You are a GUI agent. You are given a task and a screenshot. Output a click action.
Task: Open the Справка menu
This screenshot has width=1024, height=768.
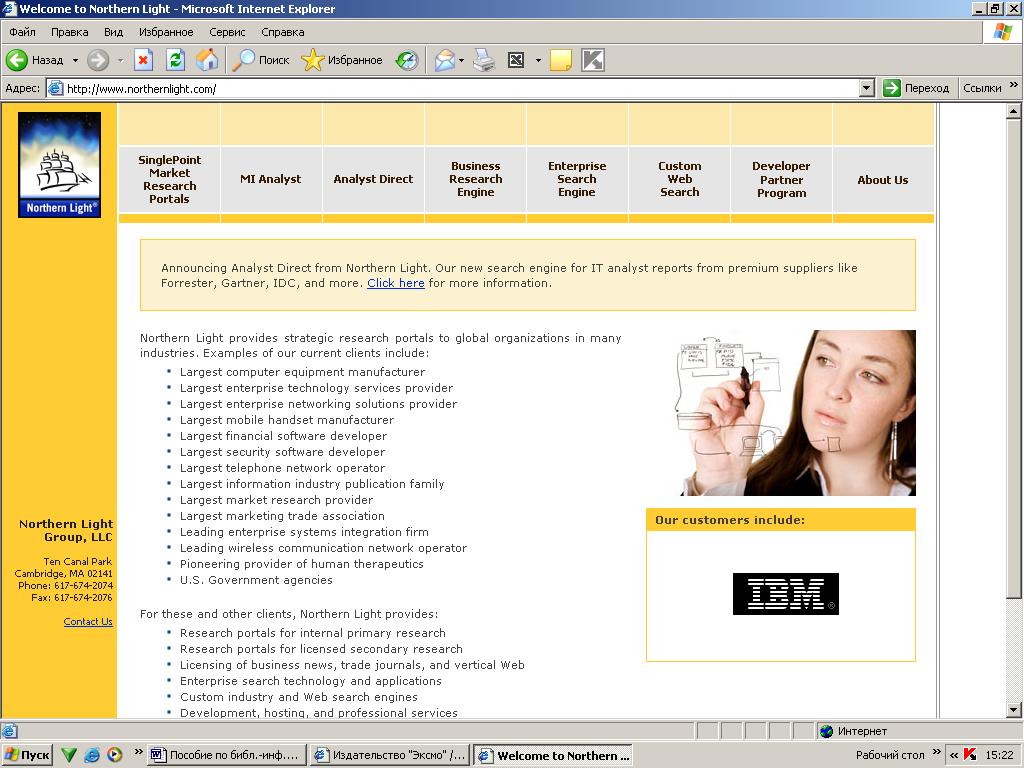[x=283, y=32]
